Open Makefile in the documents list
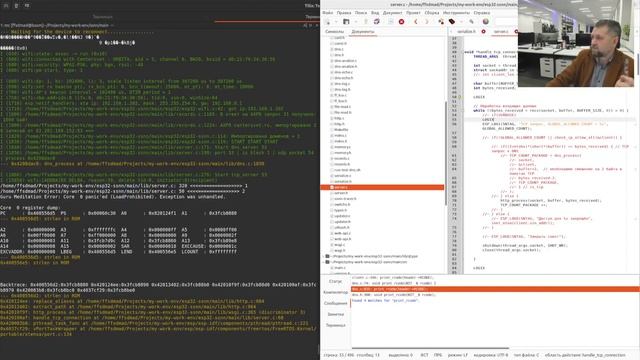Image resolution: width=640 pixels, height=360 pixels. (341, 129)
